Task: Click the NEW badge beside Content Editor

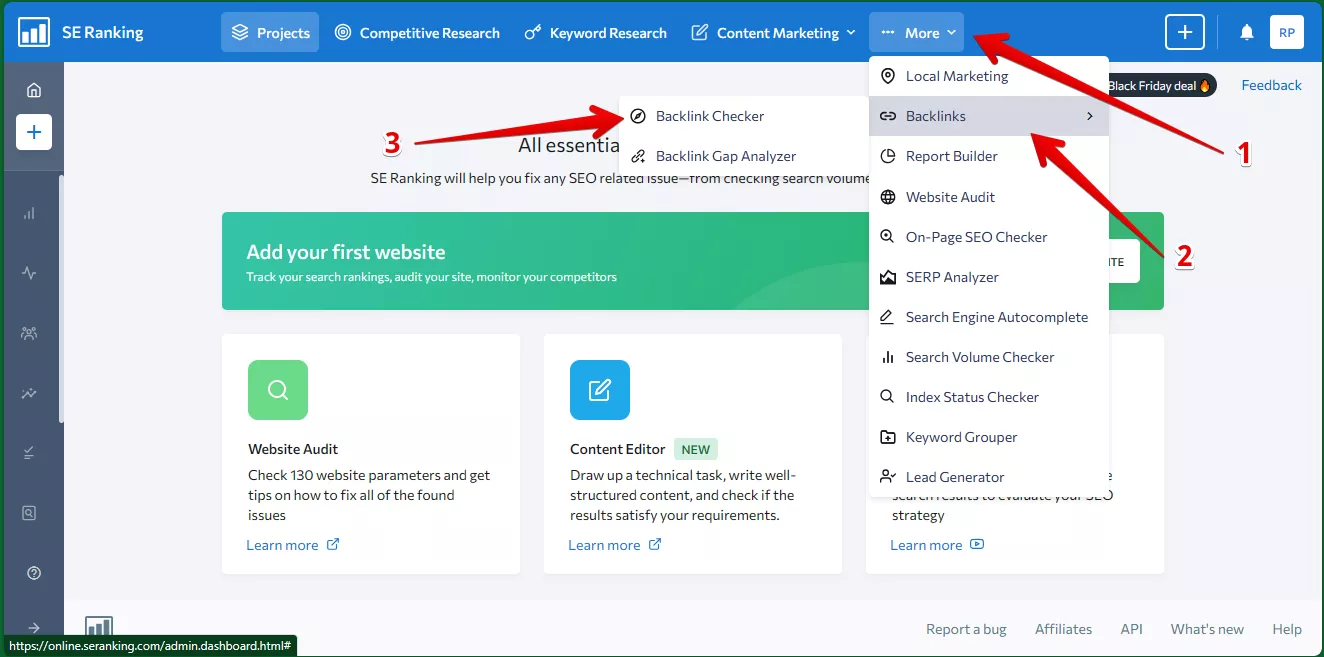Action: point(696,450)
